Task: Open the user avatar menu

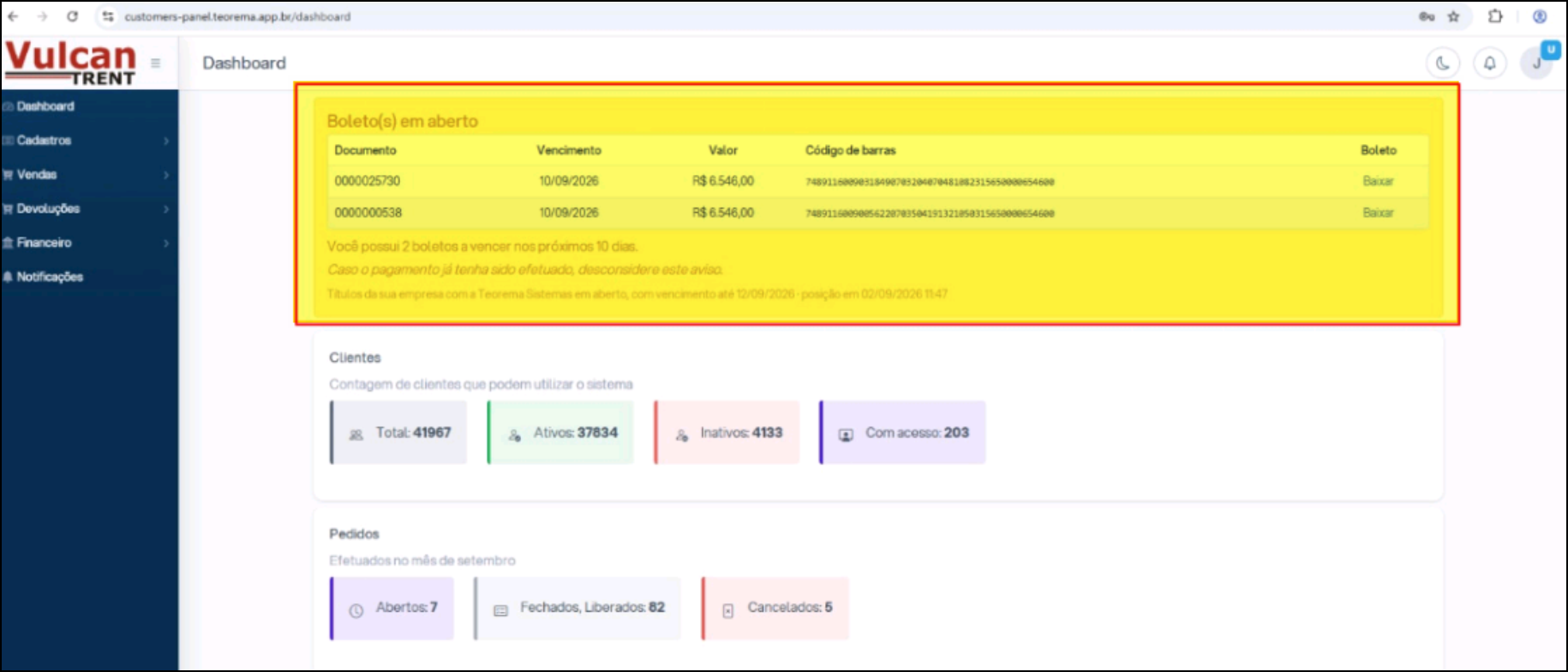Action: [x=1536, y=63]
